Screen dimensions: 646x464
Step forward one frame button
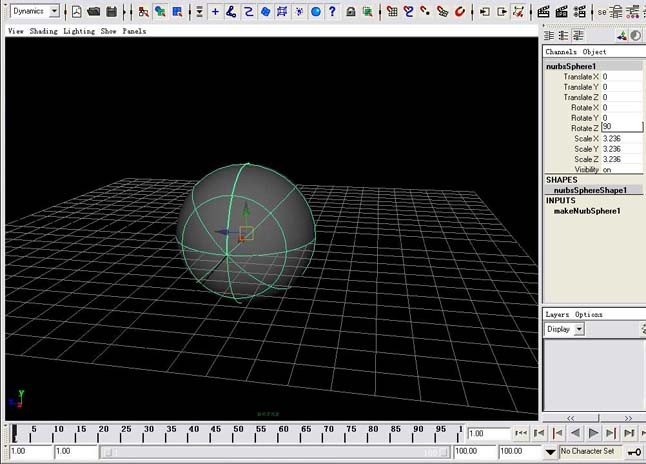click(629, 433)
